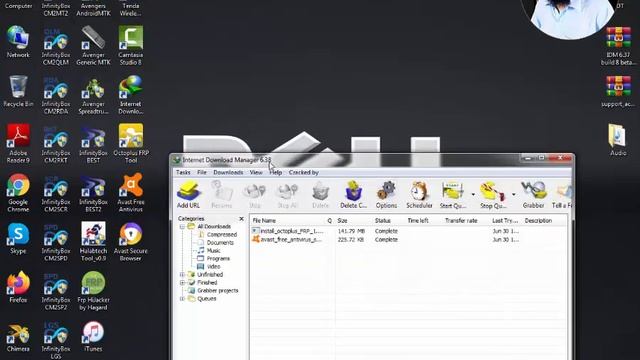640x360 pixels.
Task: Click the Start Queue toolbar icon
Action: click(x=453, y=195)
